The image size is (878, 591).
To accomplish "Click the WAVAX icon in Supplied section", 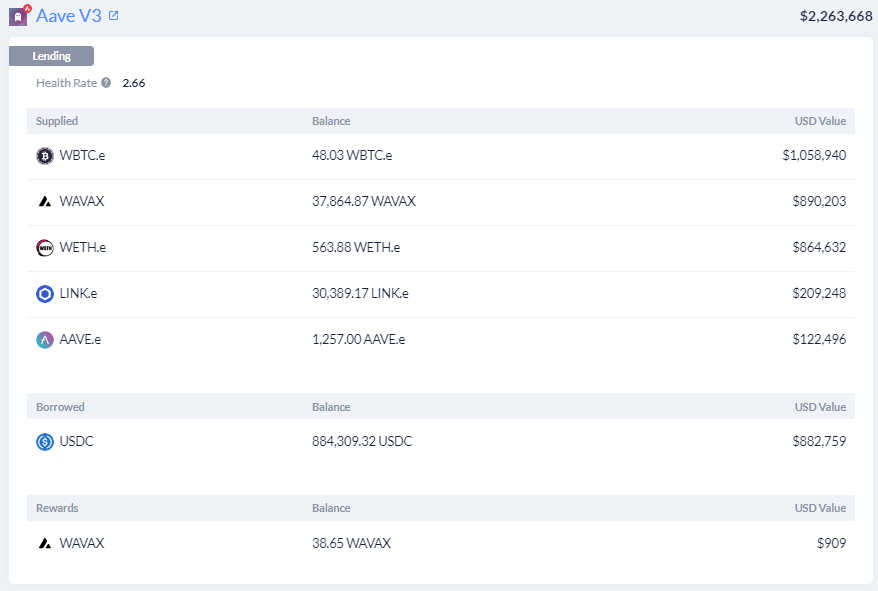I will click(45, 202).
